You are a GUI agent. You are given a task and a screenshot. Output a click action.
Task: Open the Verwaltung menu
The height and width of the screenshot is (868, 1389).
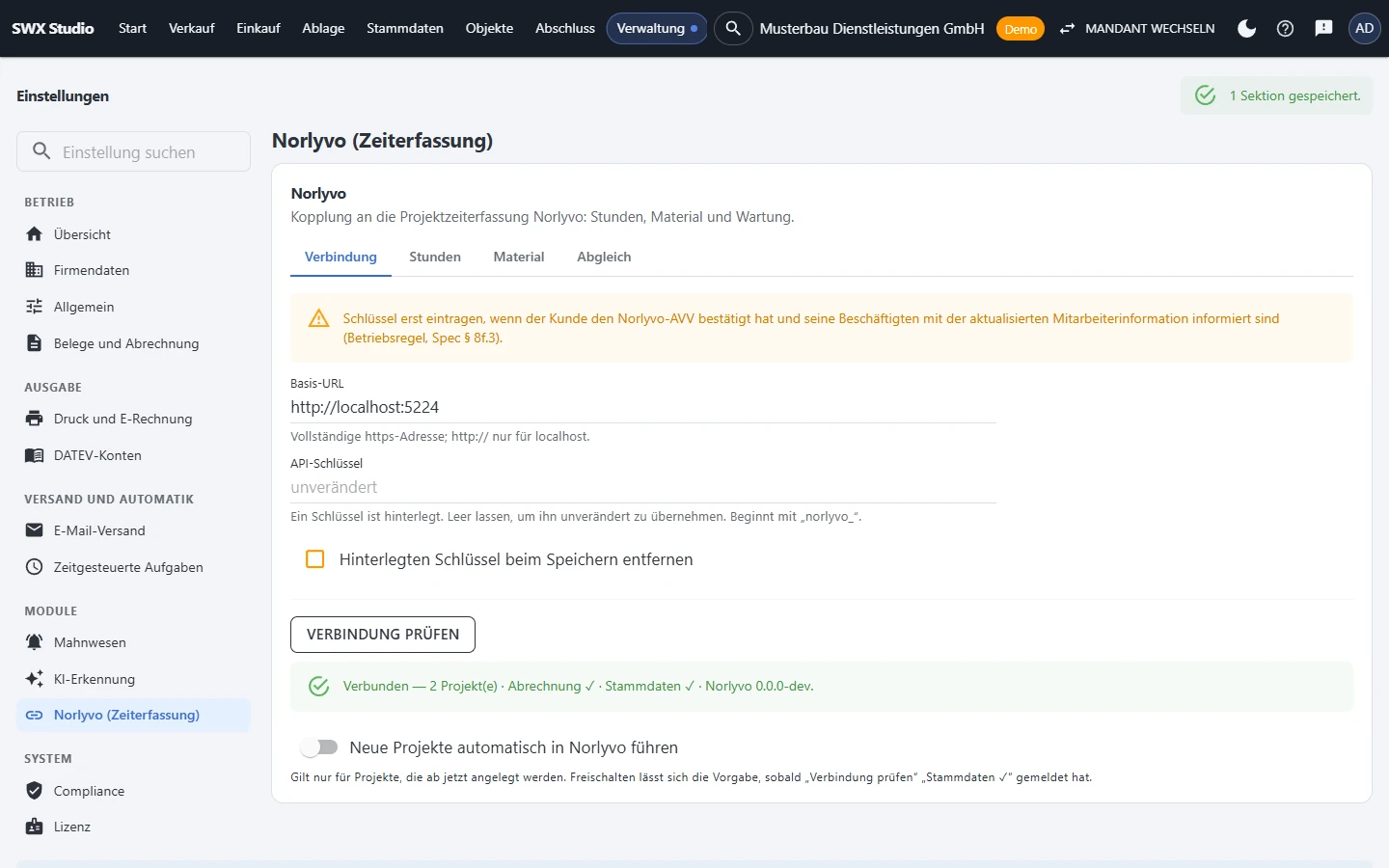pyautogui.click(x=657, y=28)
